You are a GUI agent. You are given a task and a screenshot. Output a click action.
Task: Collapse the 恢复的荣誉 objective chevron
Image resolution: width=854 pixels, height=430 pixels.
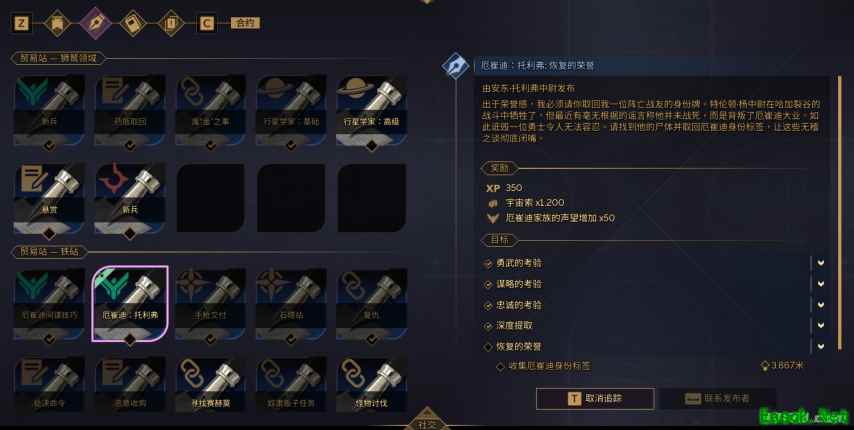821,346
